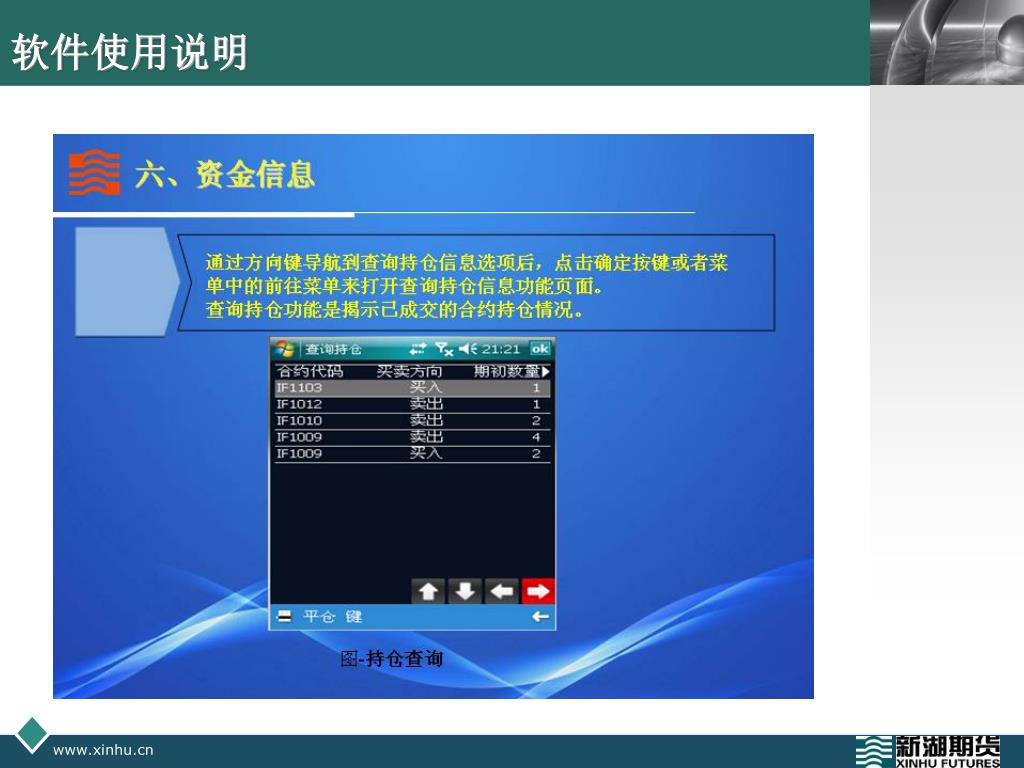Click the 21:21 clock display

pyautogui.click(x=501, y=349)
